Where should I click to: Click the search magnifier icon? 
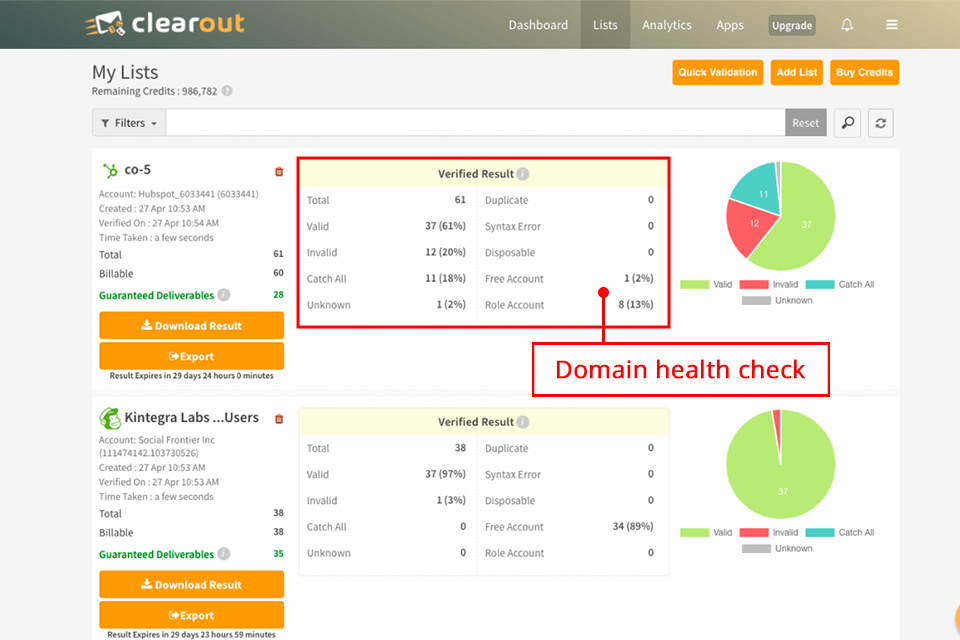click(x=847, y=123)
